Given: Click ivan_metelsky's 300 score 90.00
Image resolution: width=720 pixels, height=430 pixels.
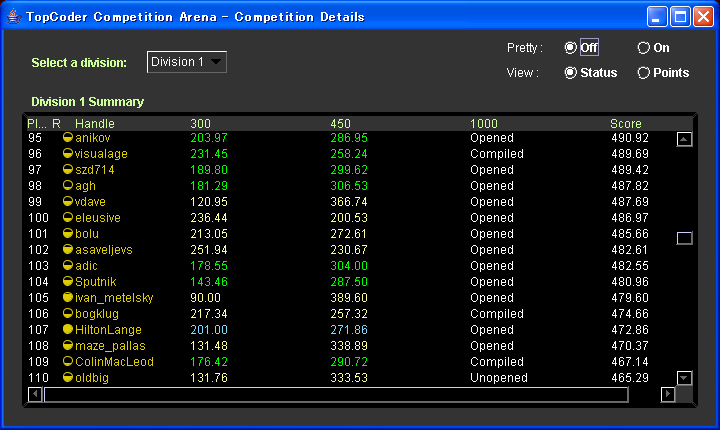Looking at the screenshot, I should (x=205, y=298).
